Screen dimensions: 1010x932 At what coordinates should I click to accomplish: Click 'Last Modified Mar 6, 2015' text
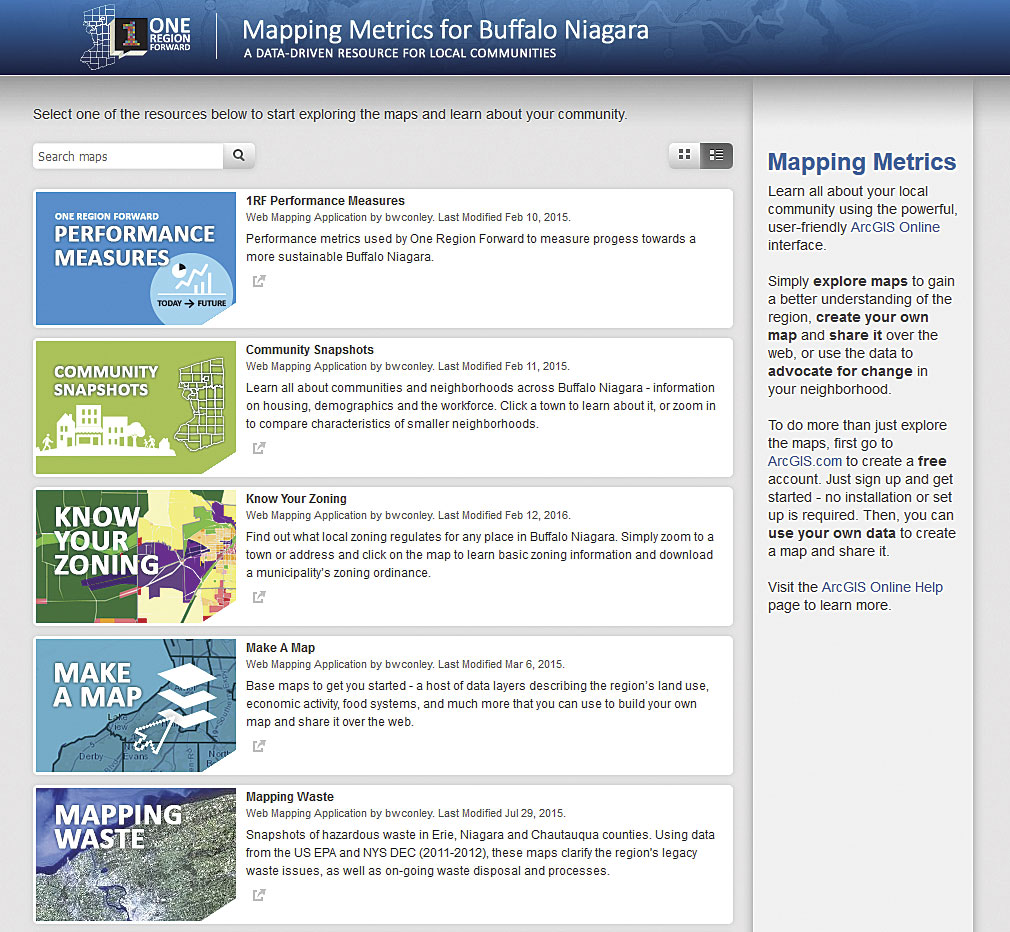501,664
